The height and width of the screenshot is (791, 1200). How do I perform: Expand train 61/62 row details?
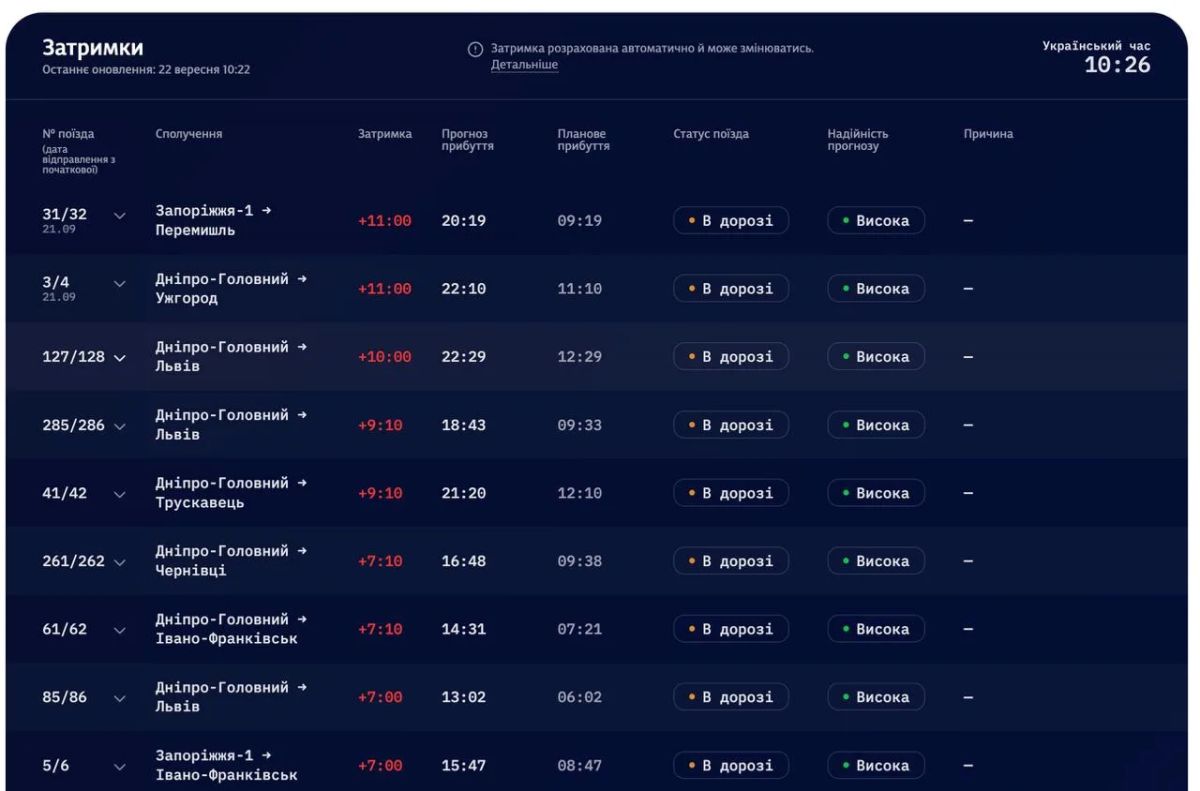click(121, 630)
